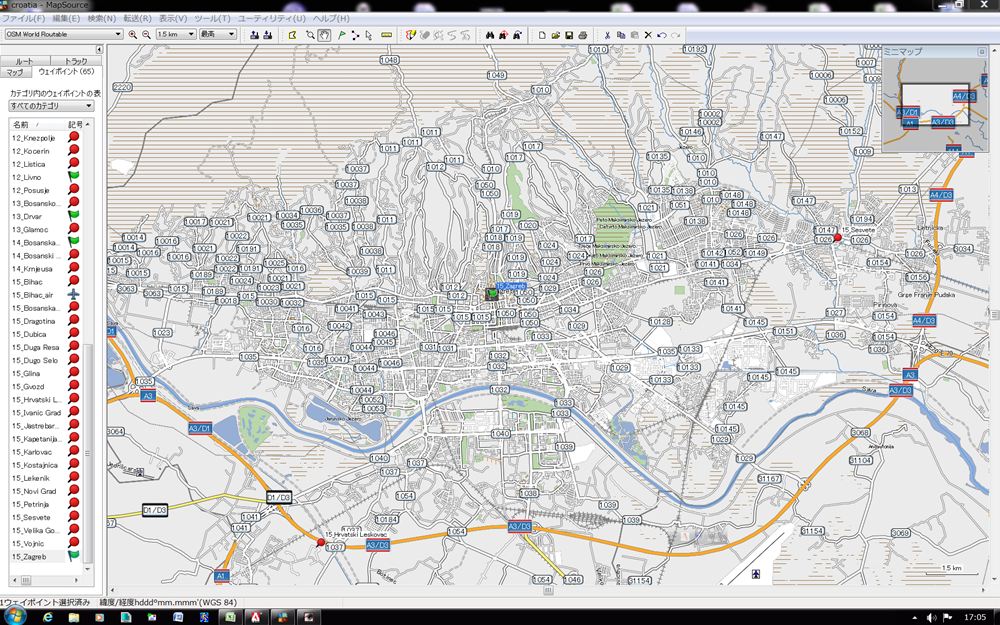Select 15_Karlovac in the waypoint list
1000x625 pixels.
35,452
